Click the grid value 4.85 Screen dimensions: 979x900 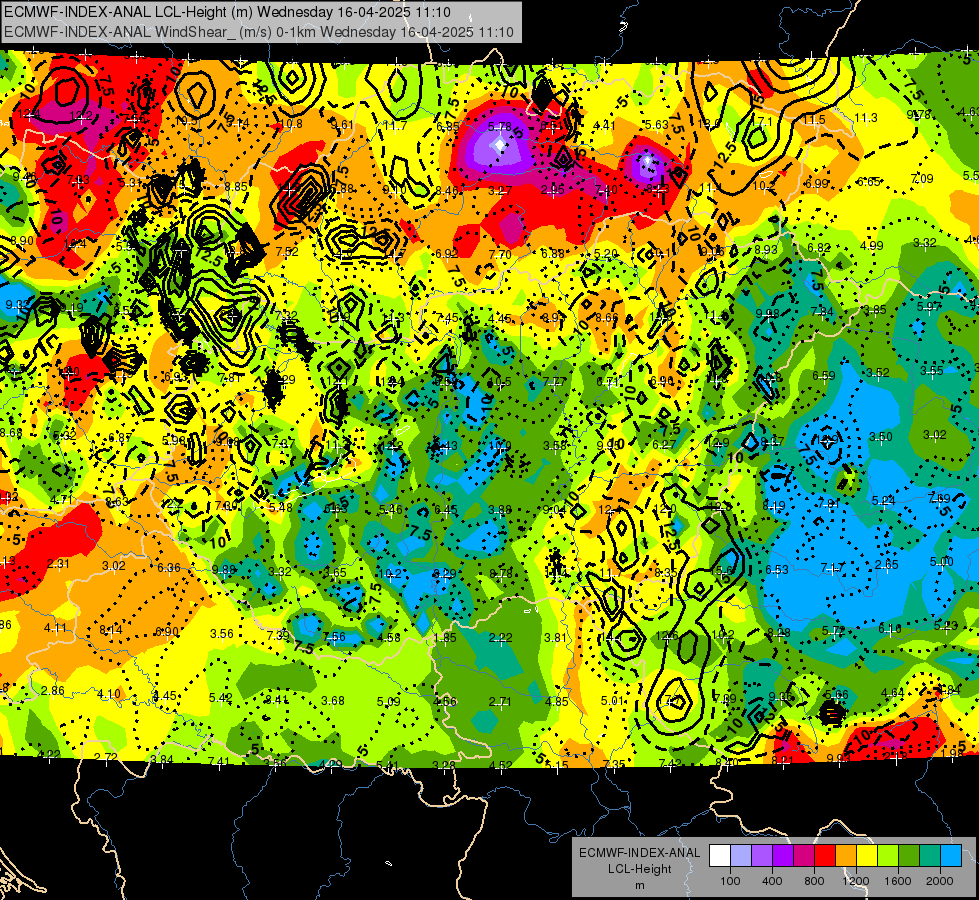556,702
